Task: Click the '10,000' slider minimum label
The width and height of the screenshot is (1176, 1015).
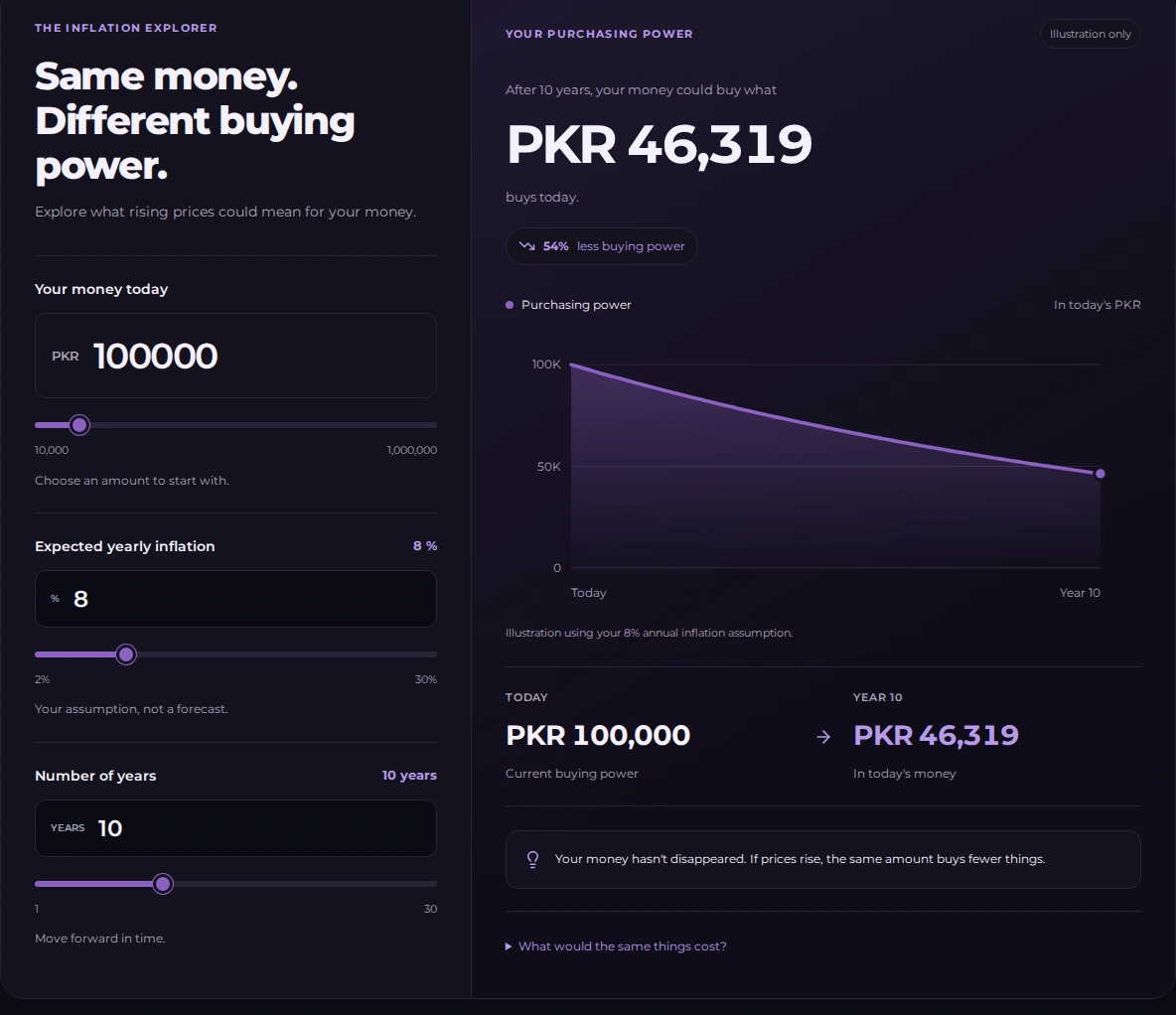Action: 52,450
